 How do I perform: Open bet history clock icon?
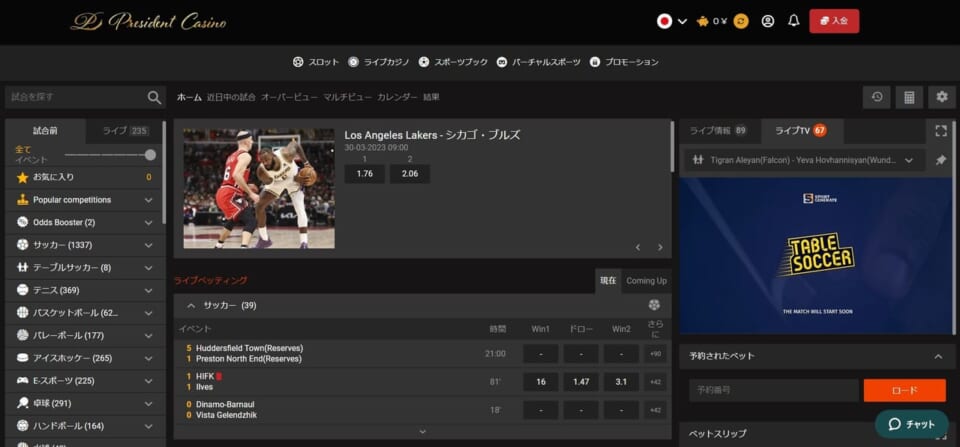tap(877, 97)
